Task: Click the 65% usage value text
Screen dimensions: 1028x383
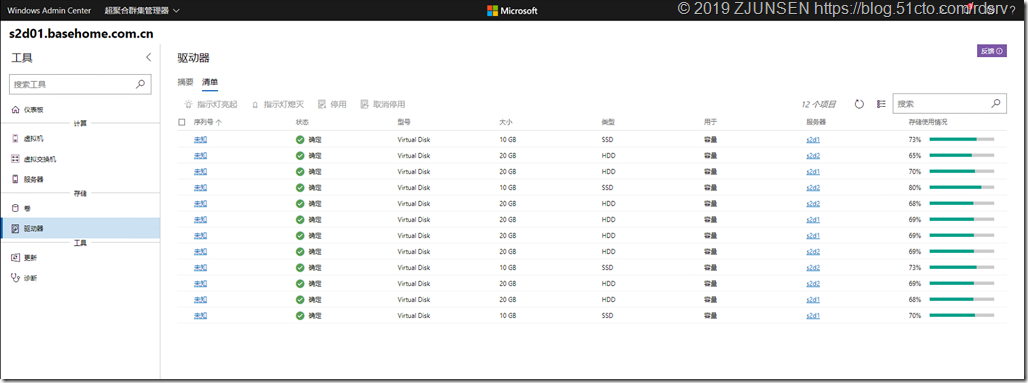Action: pos(915,155)
